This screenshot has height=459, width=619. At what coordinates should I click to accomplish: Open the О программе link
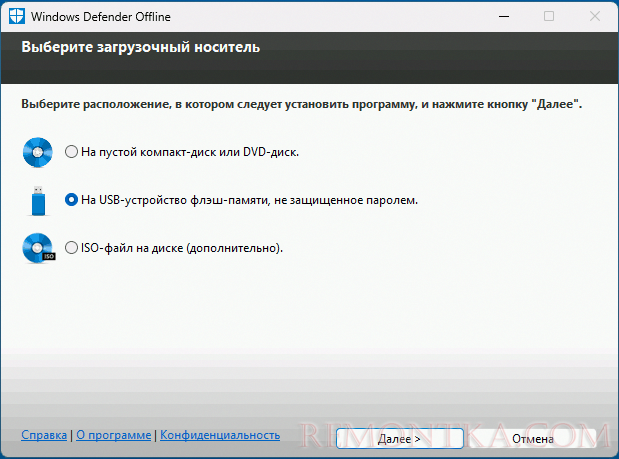114,435
